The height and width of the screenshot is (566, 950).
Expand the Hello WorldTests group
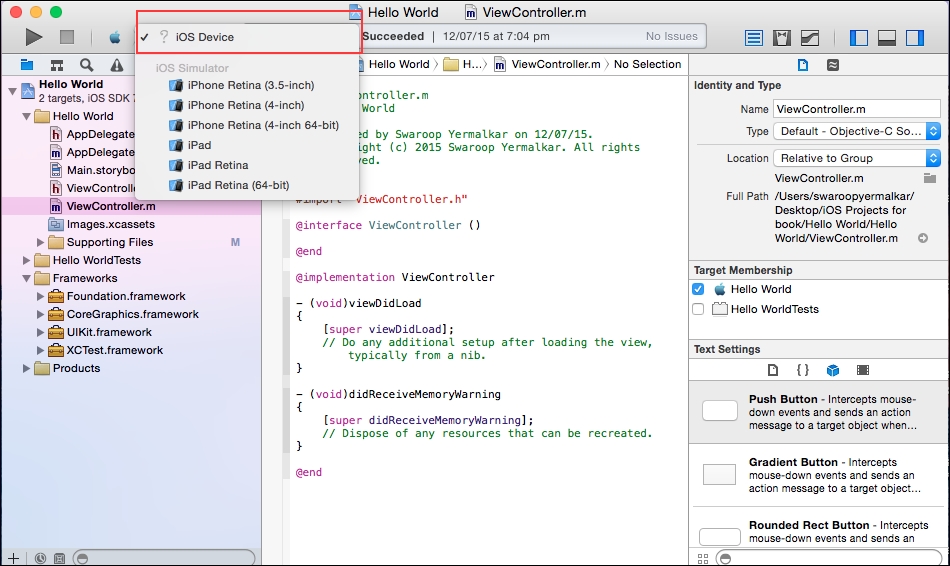coord(26,260)
